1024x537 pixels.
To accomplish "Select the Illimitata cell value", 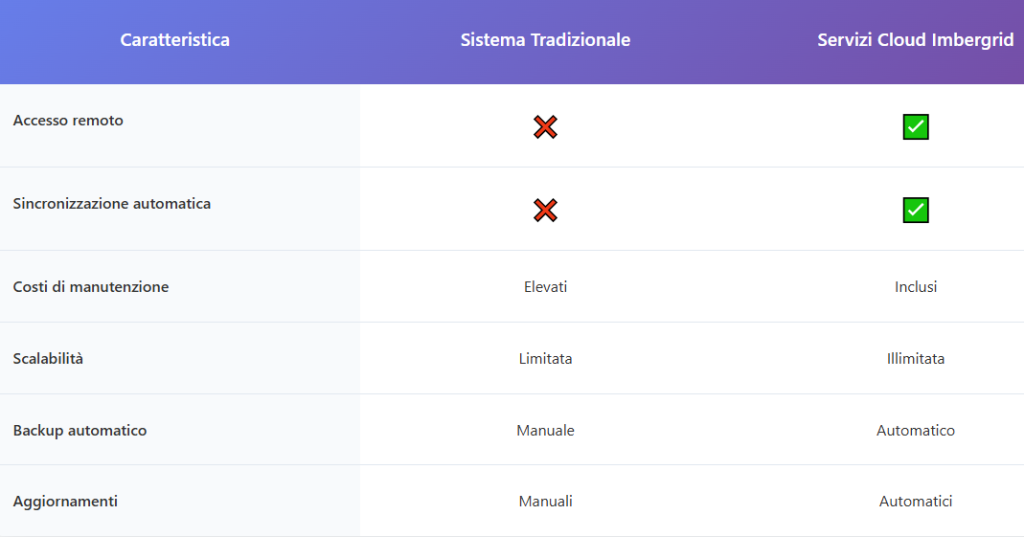I will pos(915,358).
